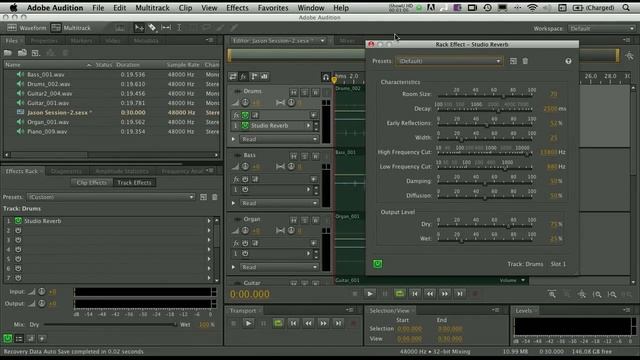Select the Slip tool in toolbar

click(x=166, y=28)
